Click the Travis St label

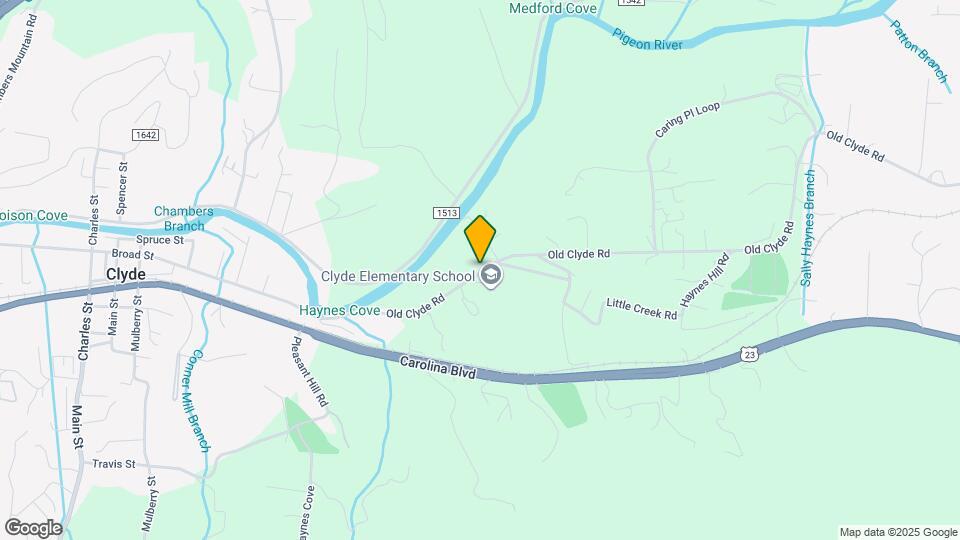[x=113, y=464]
